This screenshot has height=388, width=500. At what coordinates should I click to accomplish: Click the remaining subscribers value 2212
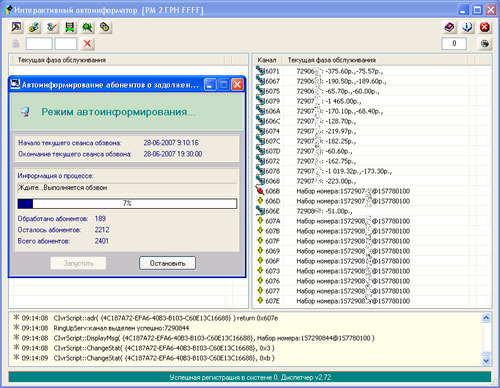point(102,230)
